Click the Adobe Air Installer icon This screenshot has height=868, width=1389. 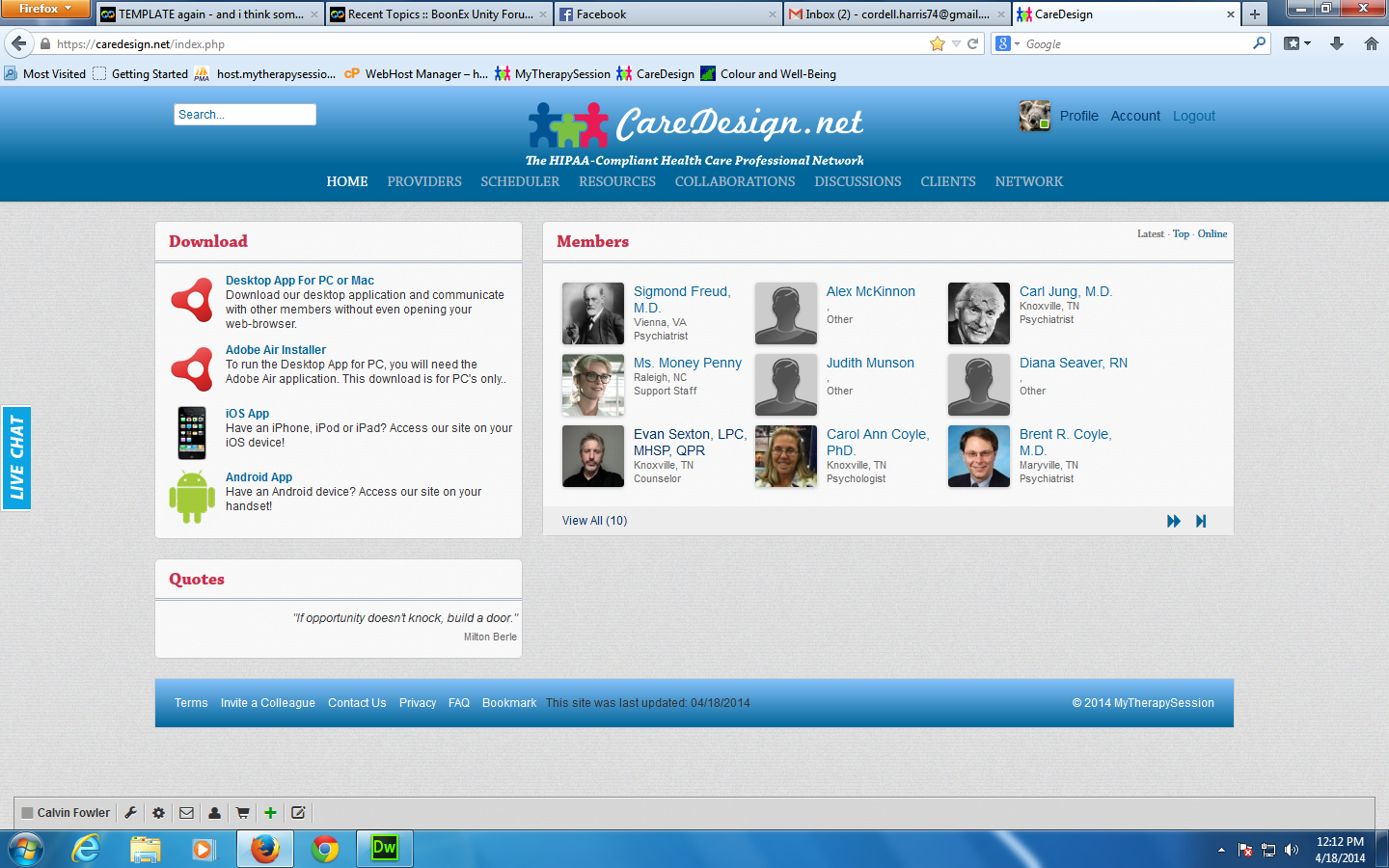tap(192, 368)
